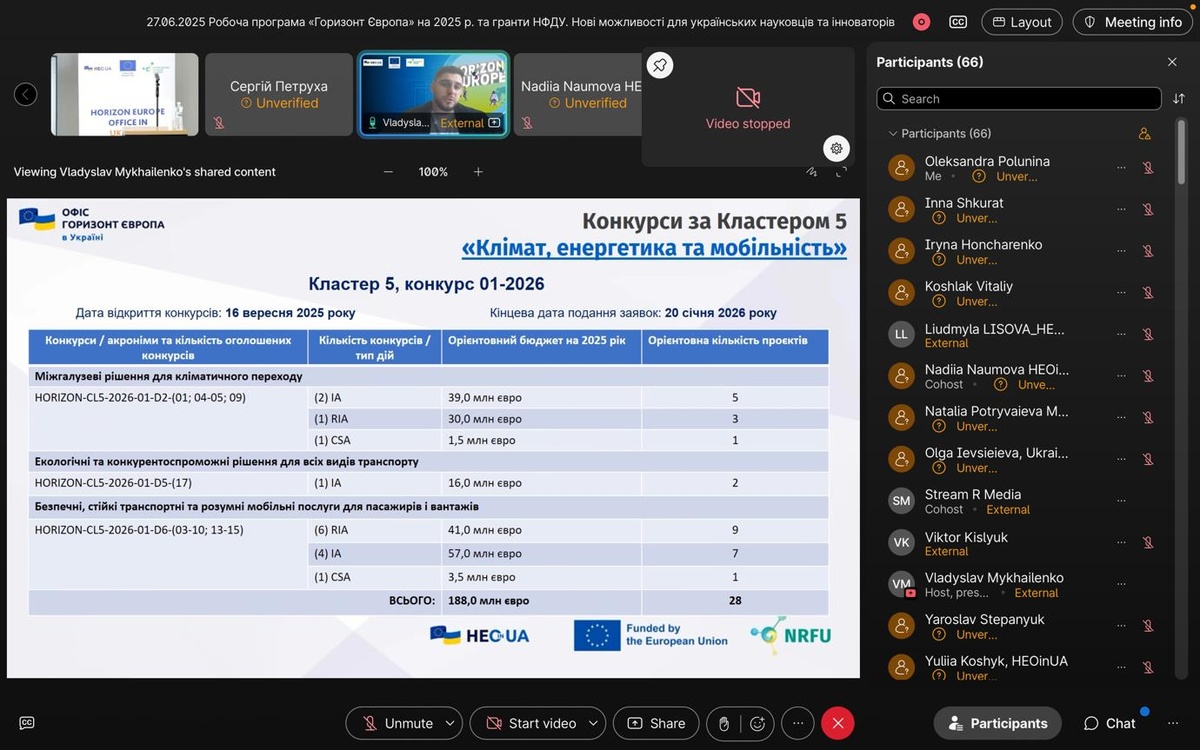Zoom out shared content with minus icon
The image size is (1200, 750).
[389, 172]
